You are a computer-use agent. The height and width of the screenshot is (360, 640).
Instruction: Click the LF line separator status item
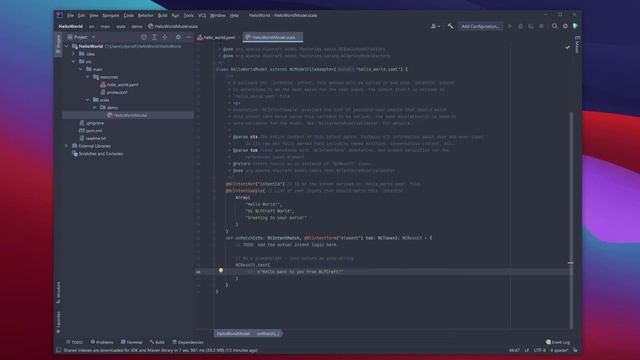pyautogui.click(x=527, y=350)
